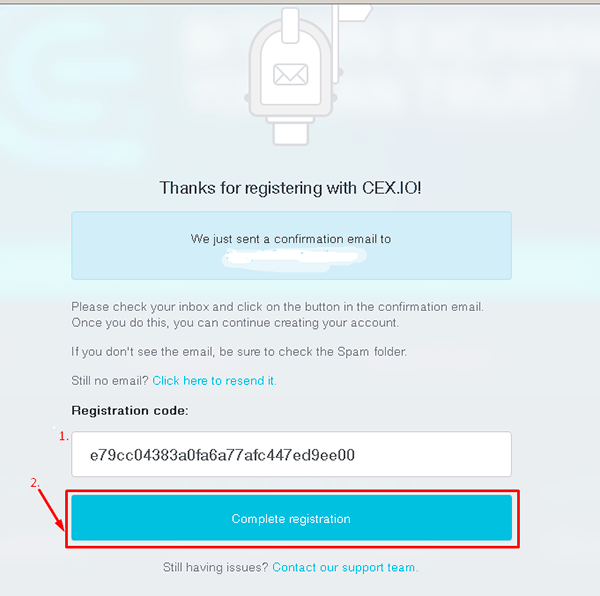Click the blue confirmation email notice box
The width and height of the screenshot is (600, 596).
[292, 246]
